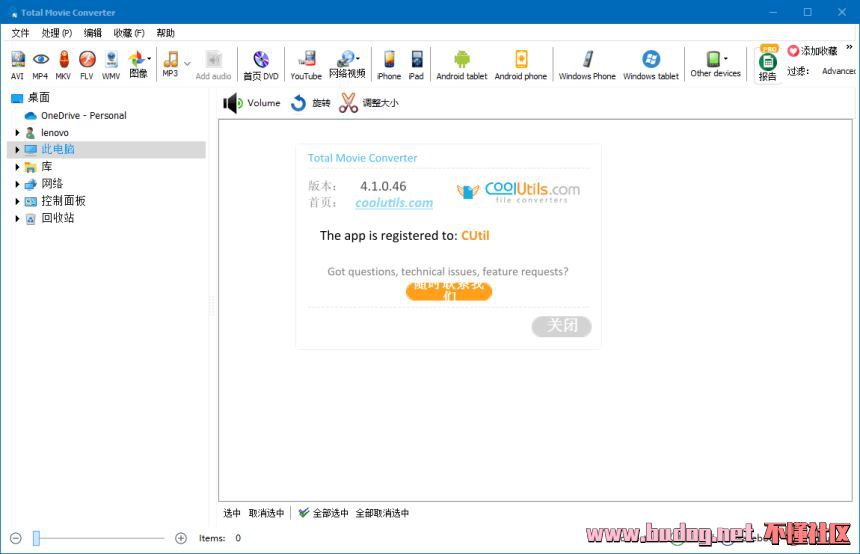860x554 pixels.
Task: Expand the lenovo folder tree node
Action: tap(17, 133)
